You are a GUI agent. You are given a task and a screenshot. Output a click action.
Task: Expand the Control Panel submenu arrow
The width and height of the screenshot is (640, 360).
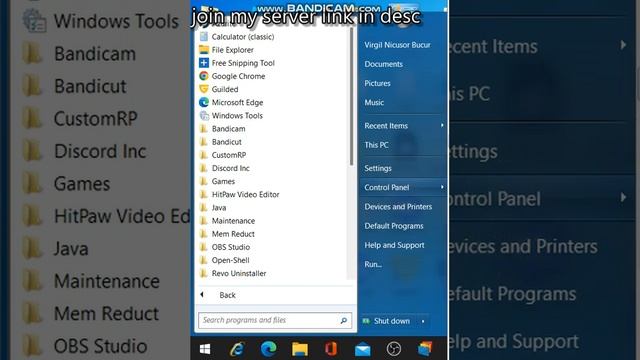tap(442, 187)
